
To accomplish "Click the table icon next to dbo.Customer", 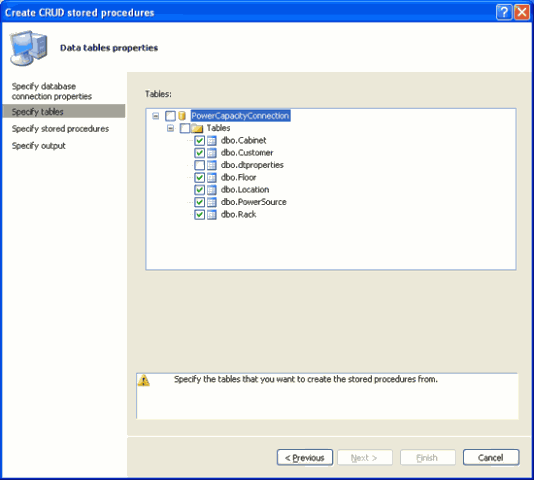I will (212, 153).
